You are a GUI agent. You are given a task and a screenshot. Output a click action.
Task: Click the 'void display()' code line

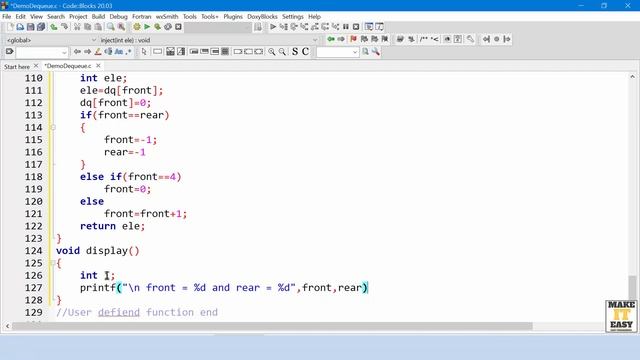(x=98, y=251)
